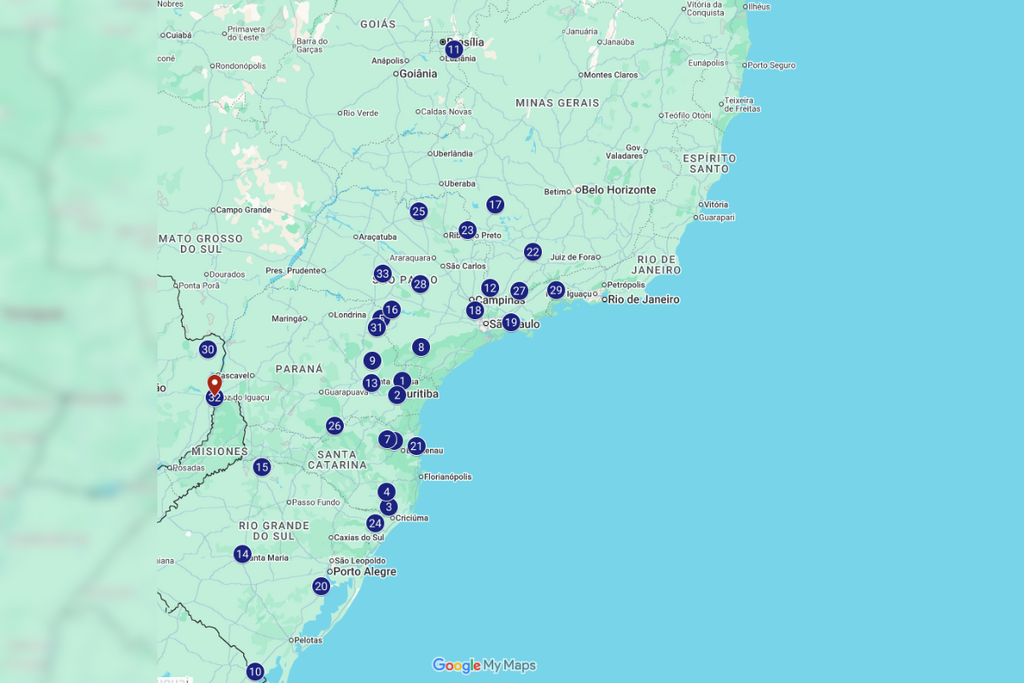Click marker 21 near Blumenau
The image size is (1024, 683).
click(x=417, y=446)
